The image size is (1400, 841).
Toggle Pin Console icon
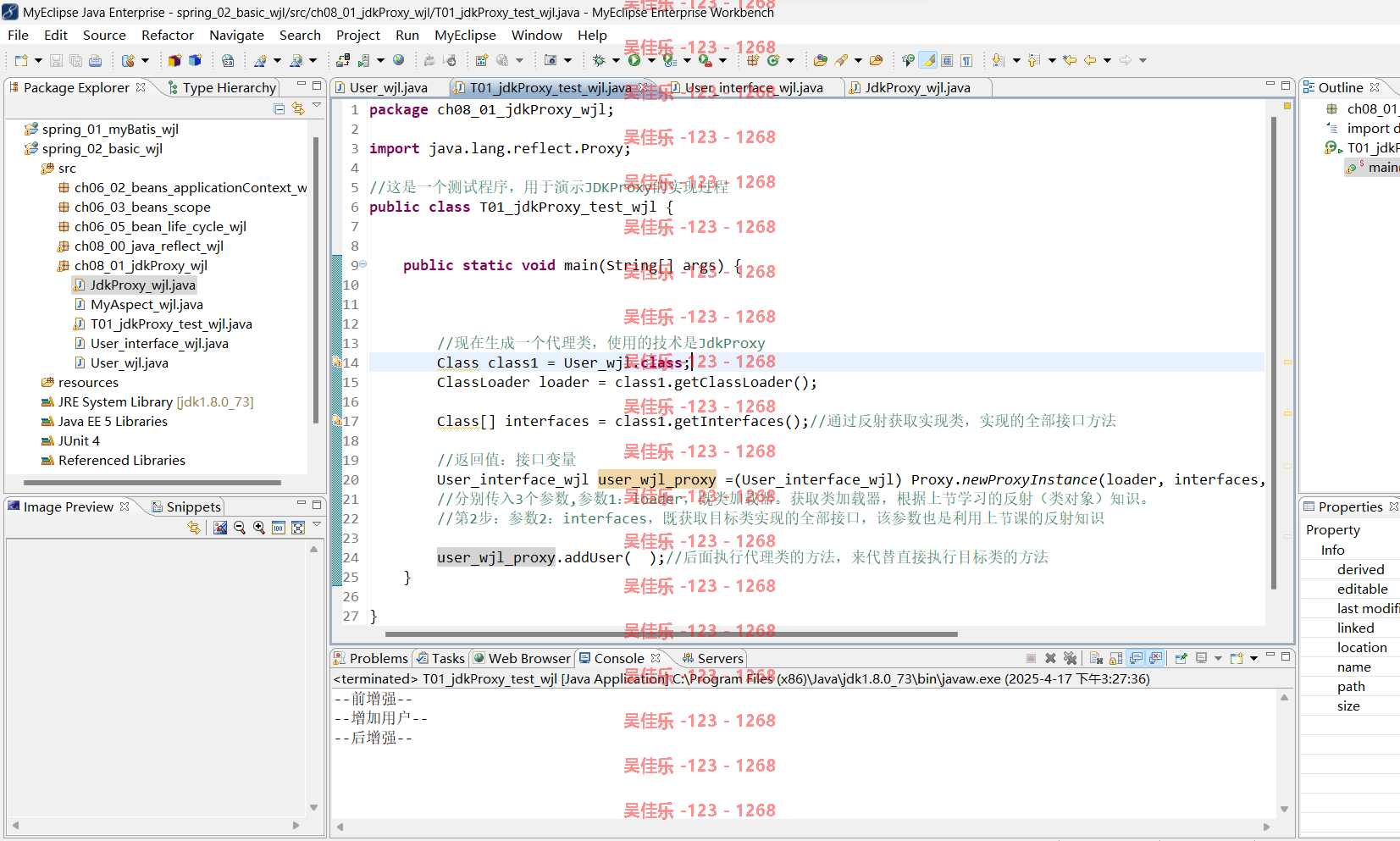coord(1181,658)
